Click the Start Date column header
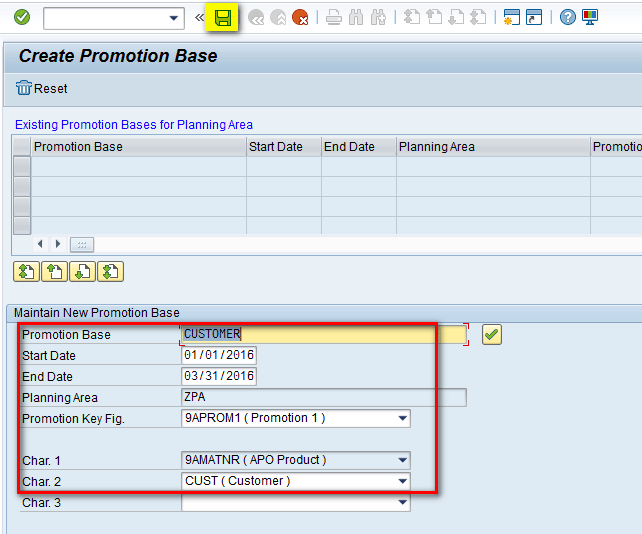Screen dimensions: 642x534 coord(275,147)
